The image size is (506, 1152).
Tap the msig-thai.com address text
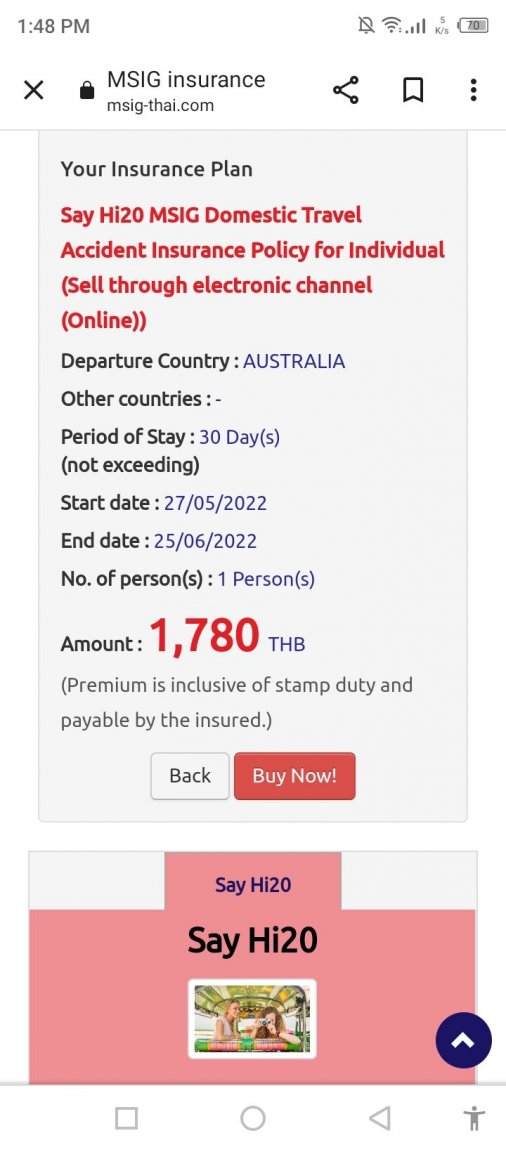[x=161, y=106]
